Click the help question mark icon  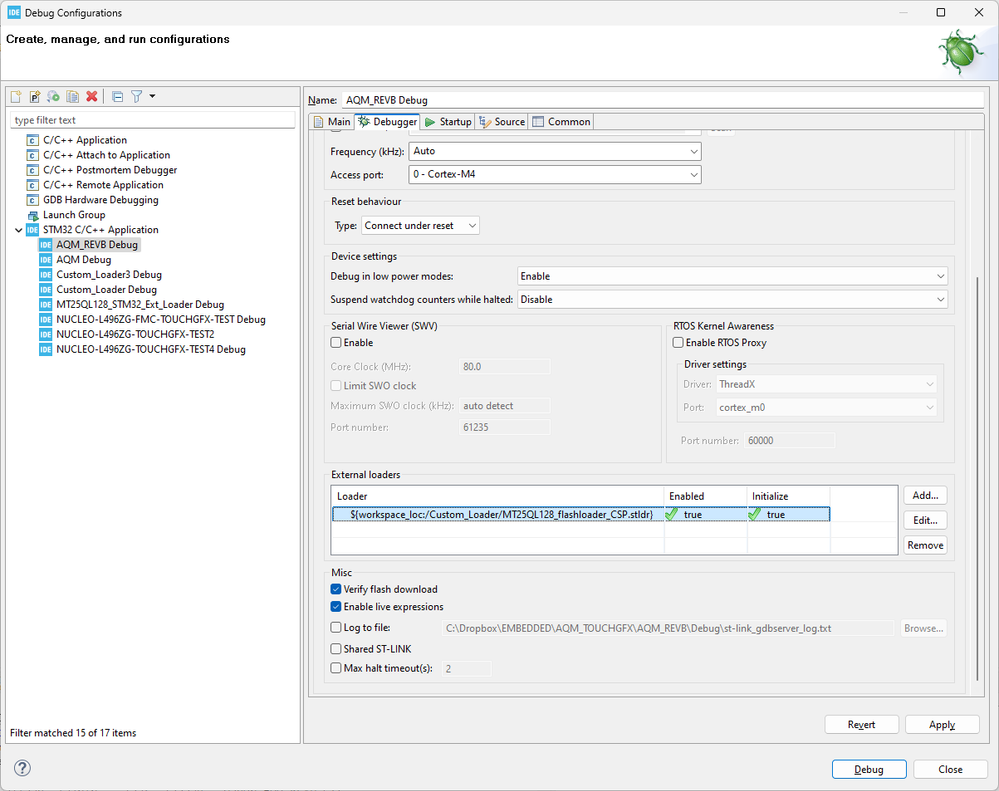click(x=22, y=767)
